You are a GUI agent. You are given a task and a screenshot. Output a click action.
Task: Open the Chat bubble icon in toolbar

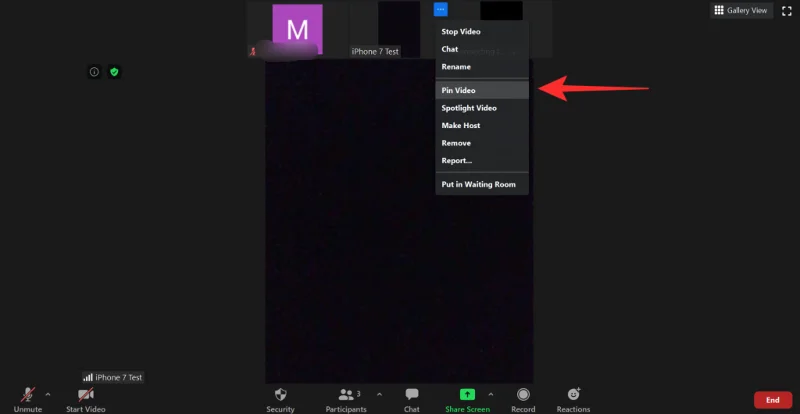412,394
